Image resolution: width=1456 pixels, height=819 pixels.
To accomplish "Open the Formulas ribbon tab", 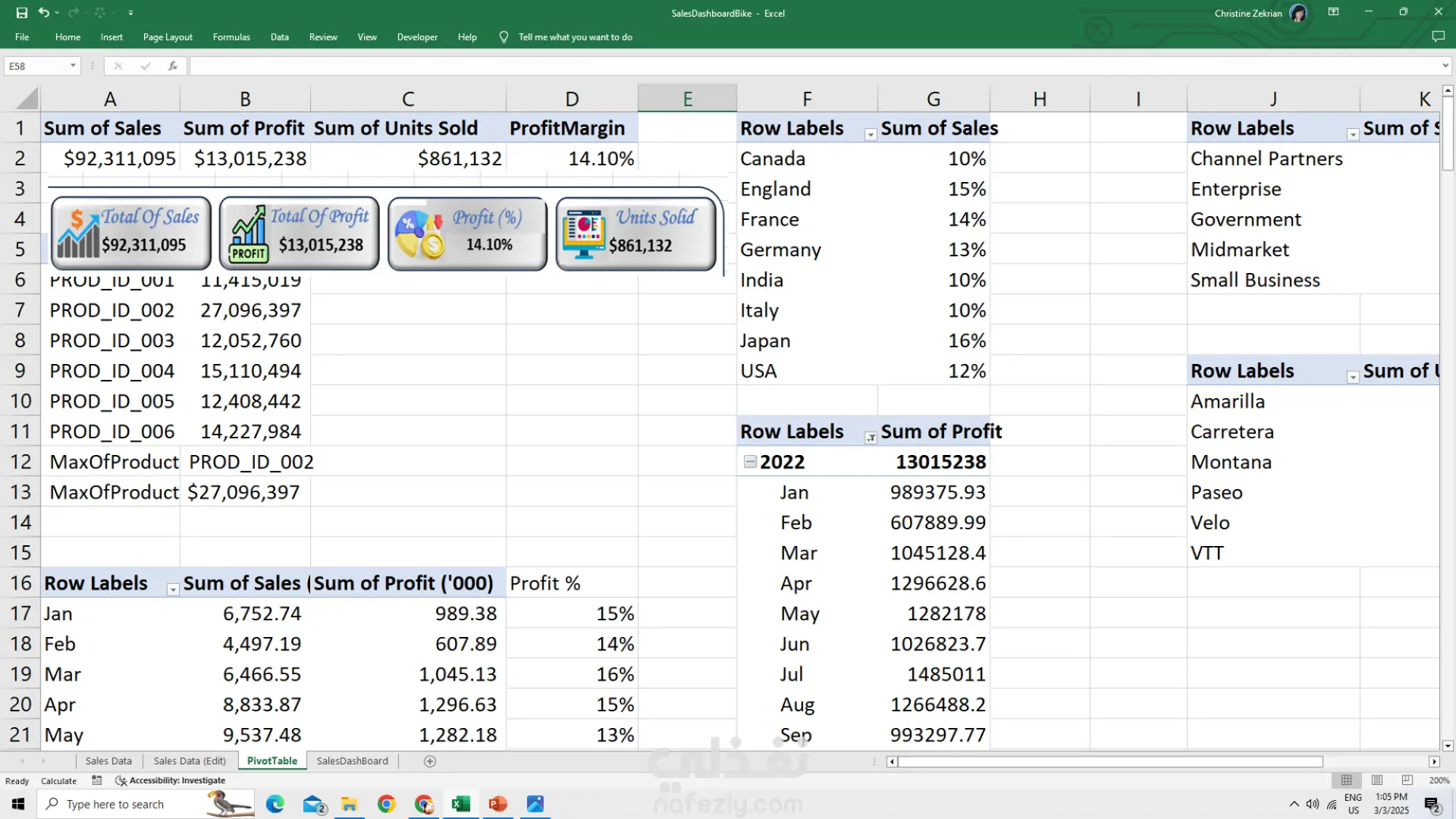I will point(231,37).
